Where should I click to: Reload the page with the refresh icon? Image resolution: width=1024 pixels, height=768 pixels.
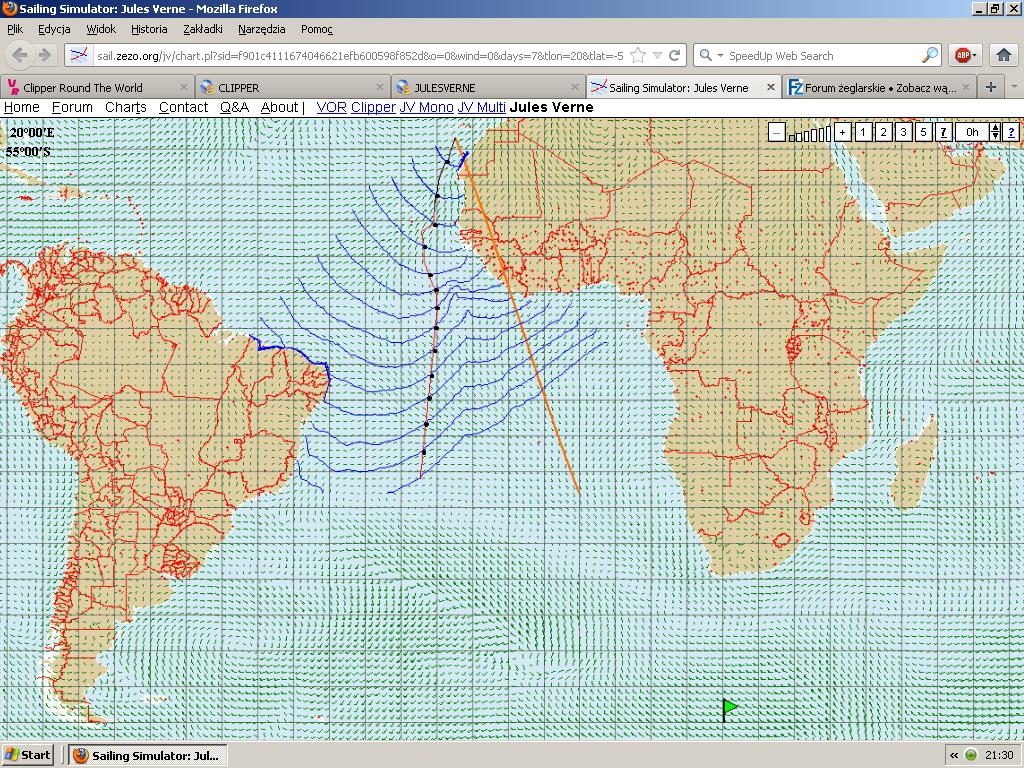click(675, 56)
